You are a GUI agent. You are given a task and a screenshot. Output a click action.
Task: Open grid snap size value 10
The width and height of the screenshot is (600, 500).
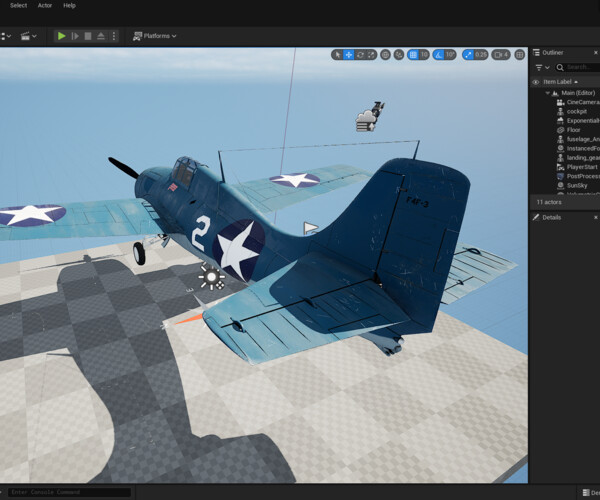tap(424, 55)
